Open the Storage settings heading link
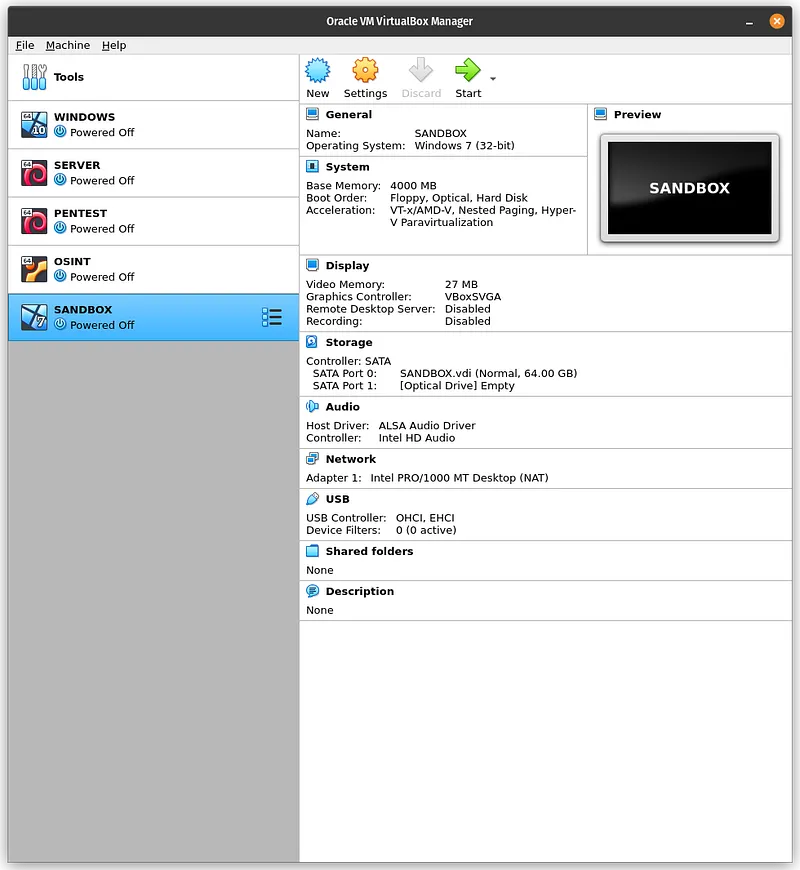Screen dimensions: 800x870 (x=349, y=342)
